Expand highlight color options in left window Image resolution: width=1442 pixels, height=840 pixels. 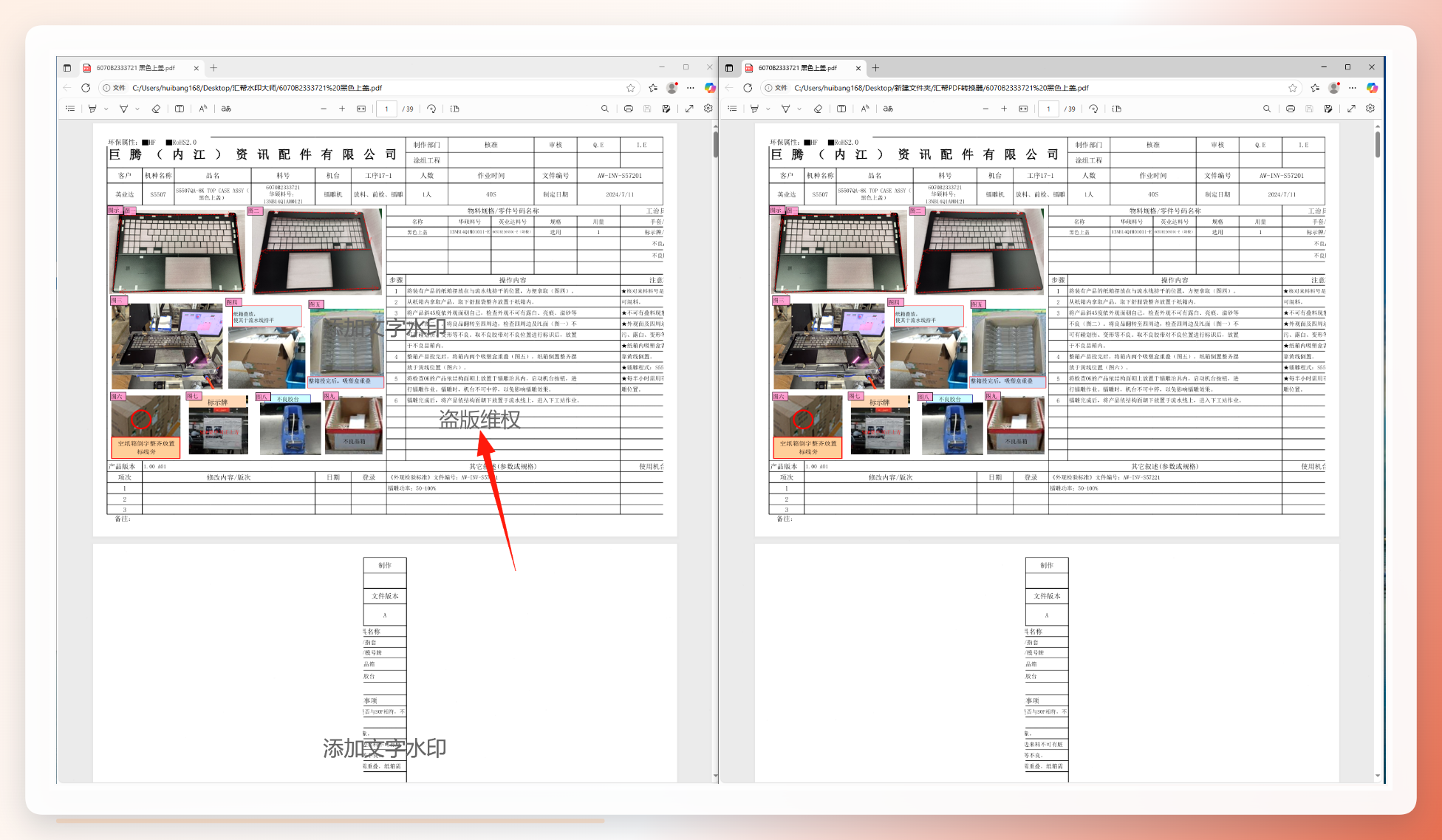pos(106,109)
